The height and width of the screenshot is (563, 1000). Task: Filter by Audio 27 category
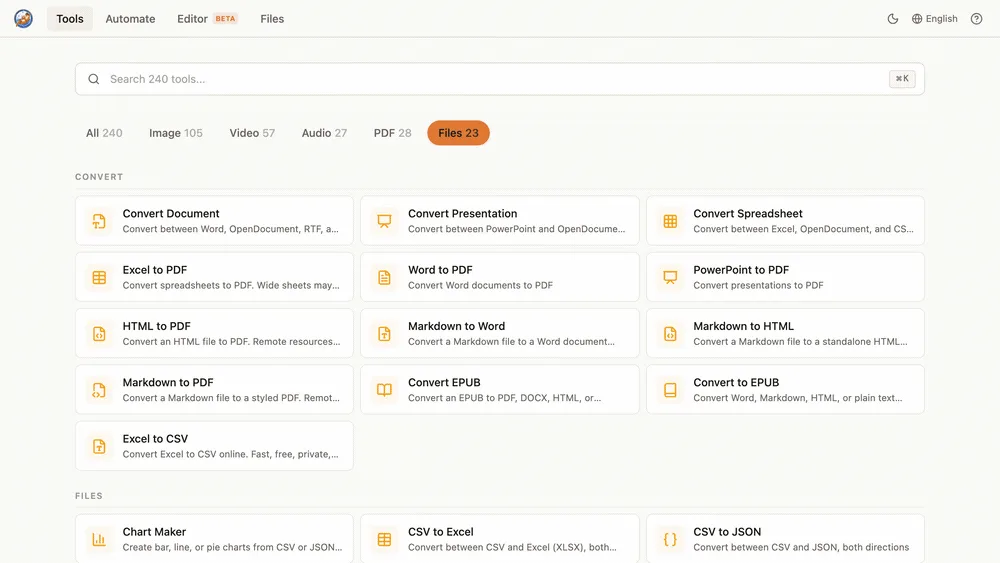(x=324, y=133)
